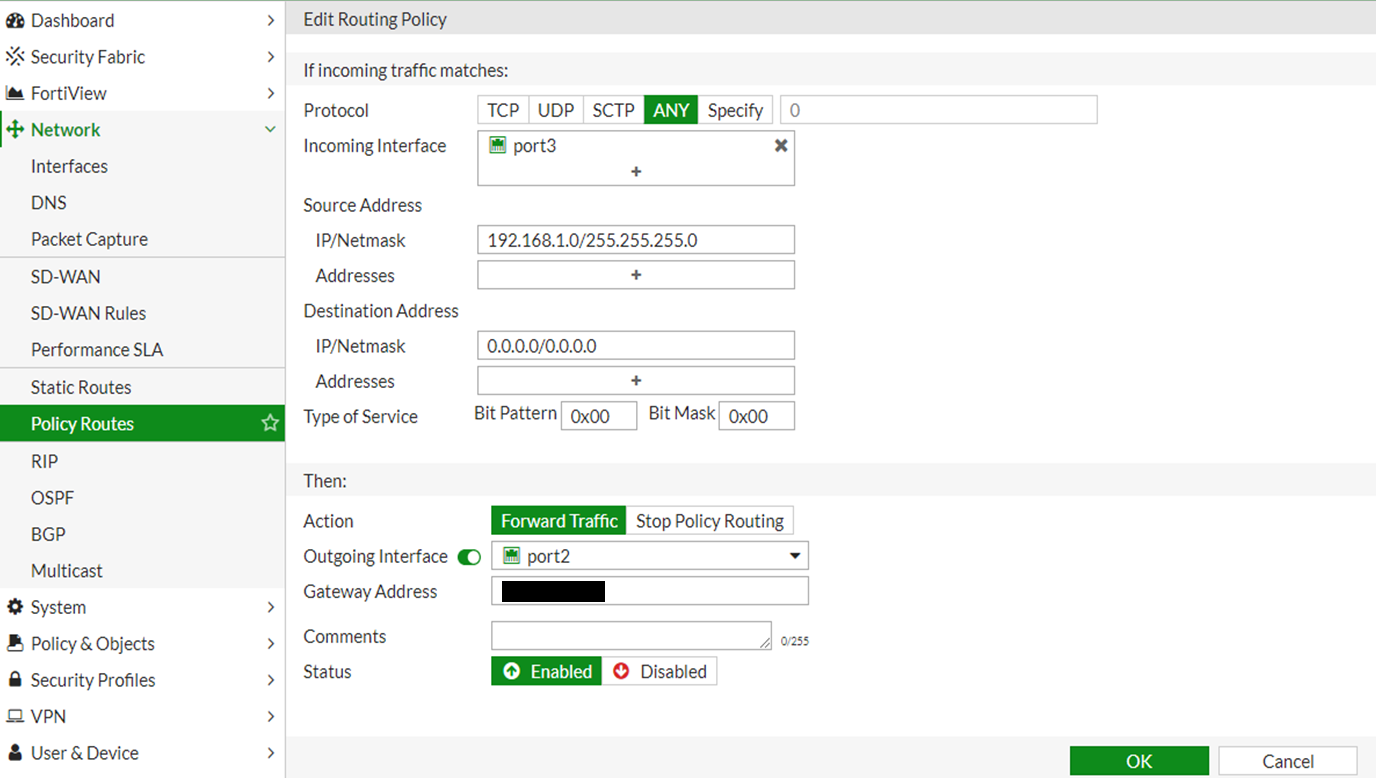1376x778 pixels.
Task: Remove port3 using the X icon
Action: [x=781, y=146]
